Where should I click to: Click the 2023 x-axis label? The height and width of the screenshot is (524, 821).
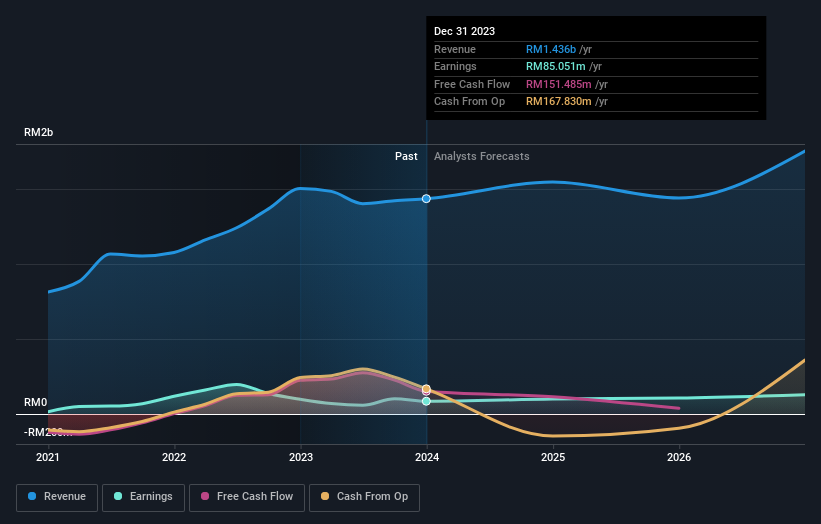coord(301,457)
